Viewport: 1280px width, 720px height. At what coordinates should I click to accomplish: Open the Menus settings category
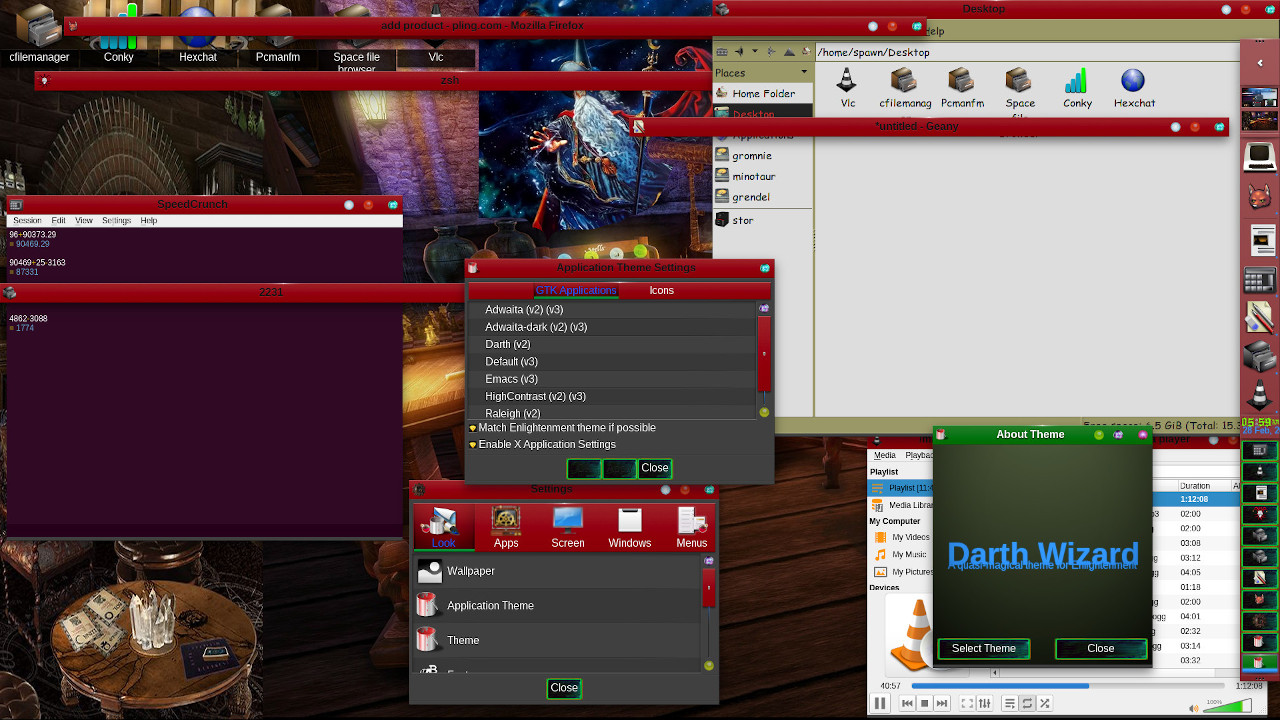692,527
